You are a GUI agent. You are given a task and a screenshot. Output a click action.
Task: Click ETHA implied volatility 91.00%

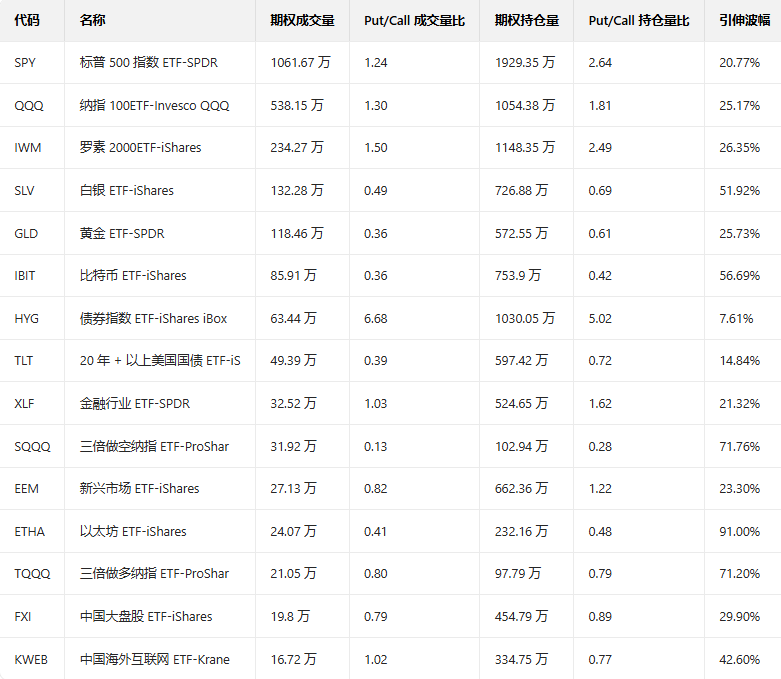coord(739,532)
